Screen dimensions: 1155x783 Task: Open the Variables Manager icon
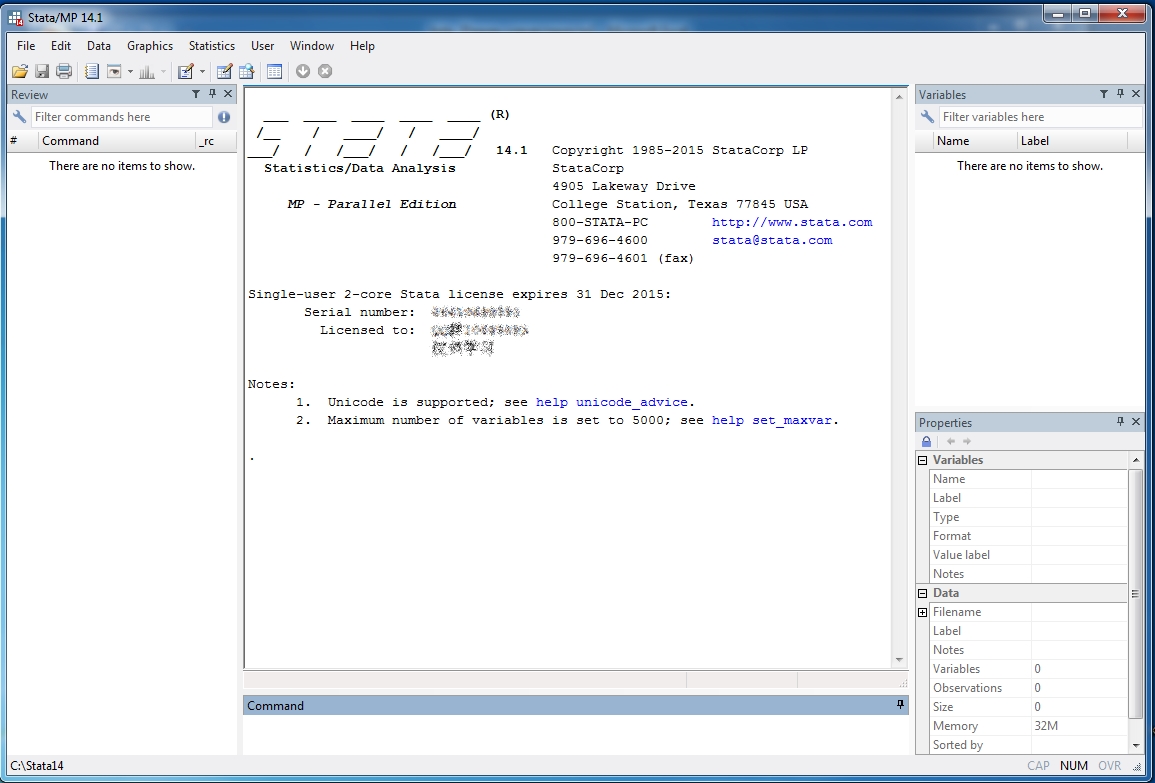click(x=274, y=71)
